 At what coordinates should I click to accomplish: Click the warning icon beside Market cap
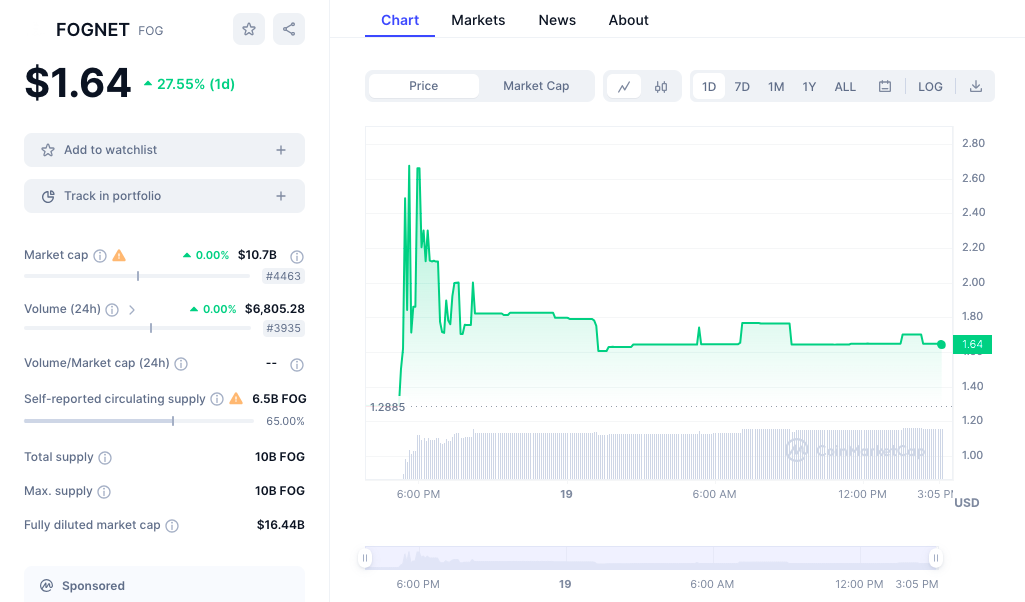click(118, 255)
